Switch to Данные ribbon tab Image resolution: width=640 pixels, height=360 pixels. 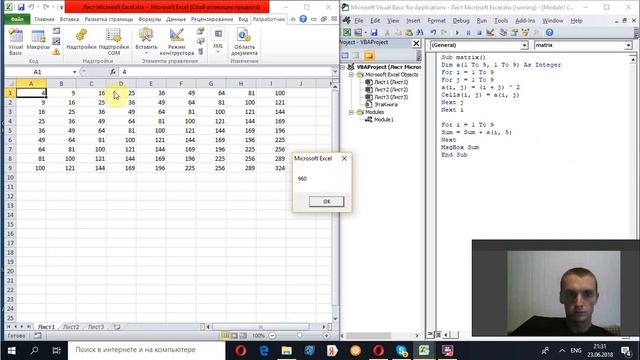[x=176, y=19]
